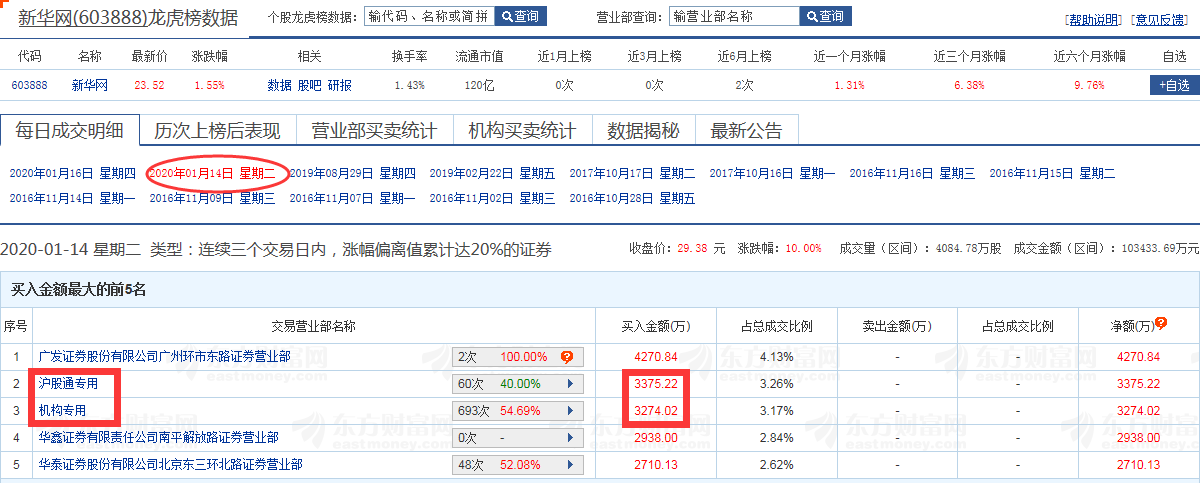This screenshot has width=1201, height=483.
Task: Click the 3274.02 buy amount cell
Action: tap(656, 411)
